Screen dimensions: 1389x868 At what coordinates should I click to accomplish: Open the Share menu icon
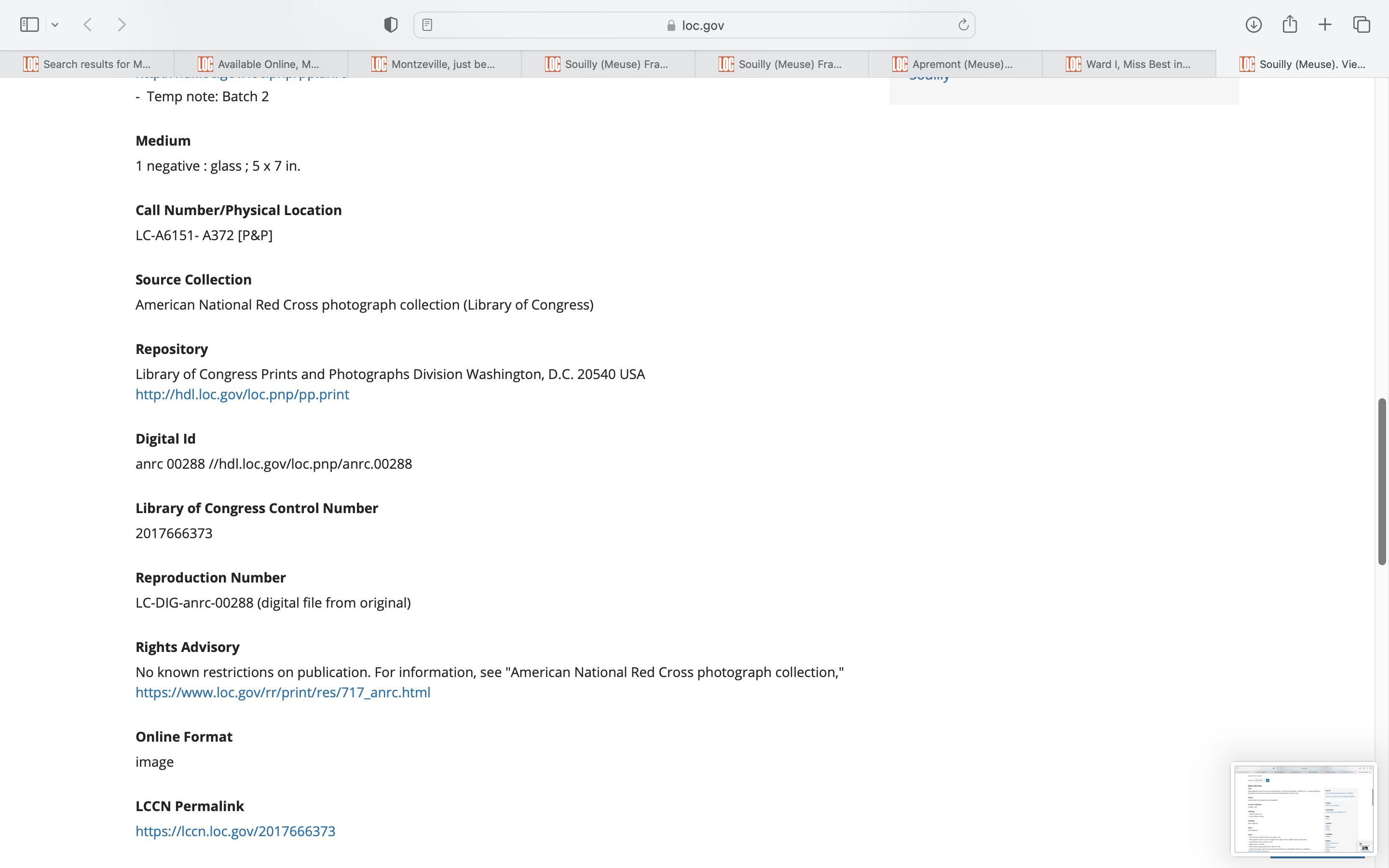click(x=1289, y=24)
